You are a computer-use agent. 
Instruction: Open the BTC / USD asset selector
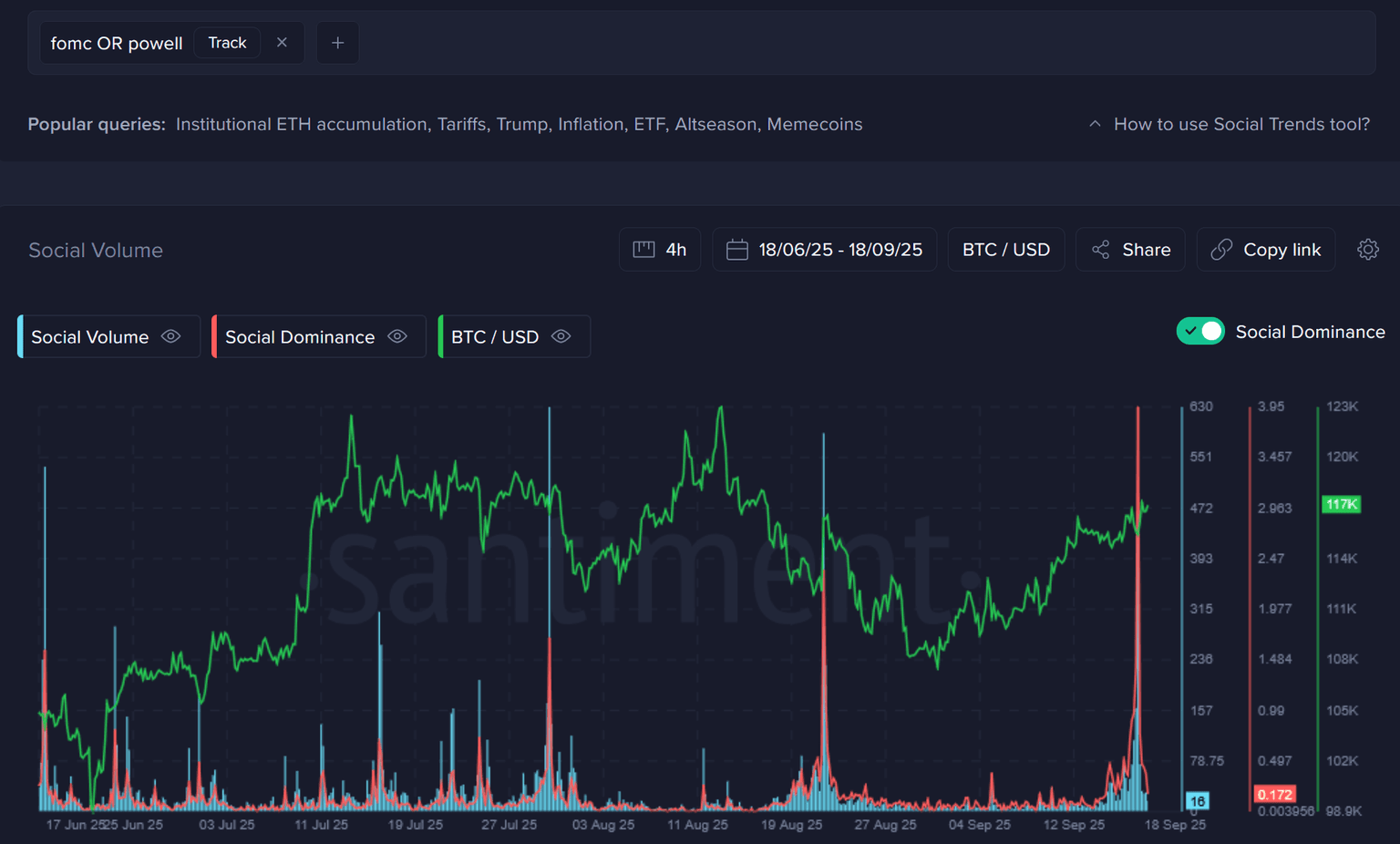1005,250
